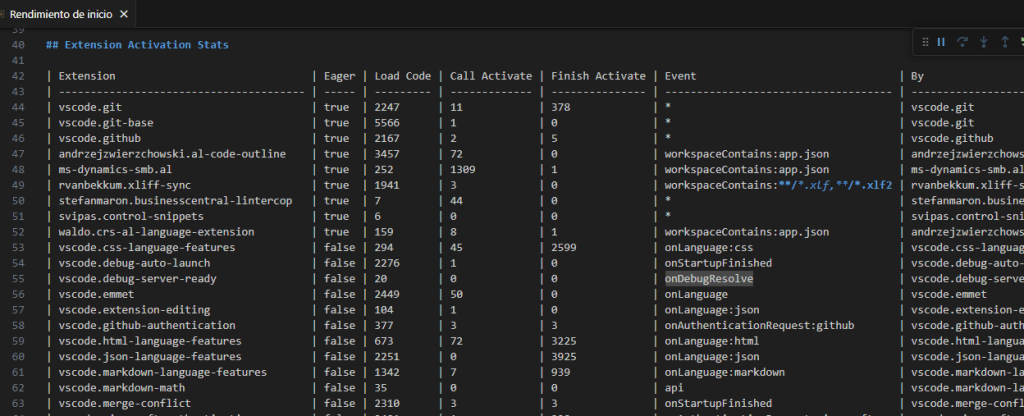Close the Rendimiento de inicio tab
This screenshot has width=1024, height=416.
tap(123, 13)
